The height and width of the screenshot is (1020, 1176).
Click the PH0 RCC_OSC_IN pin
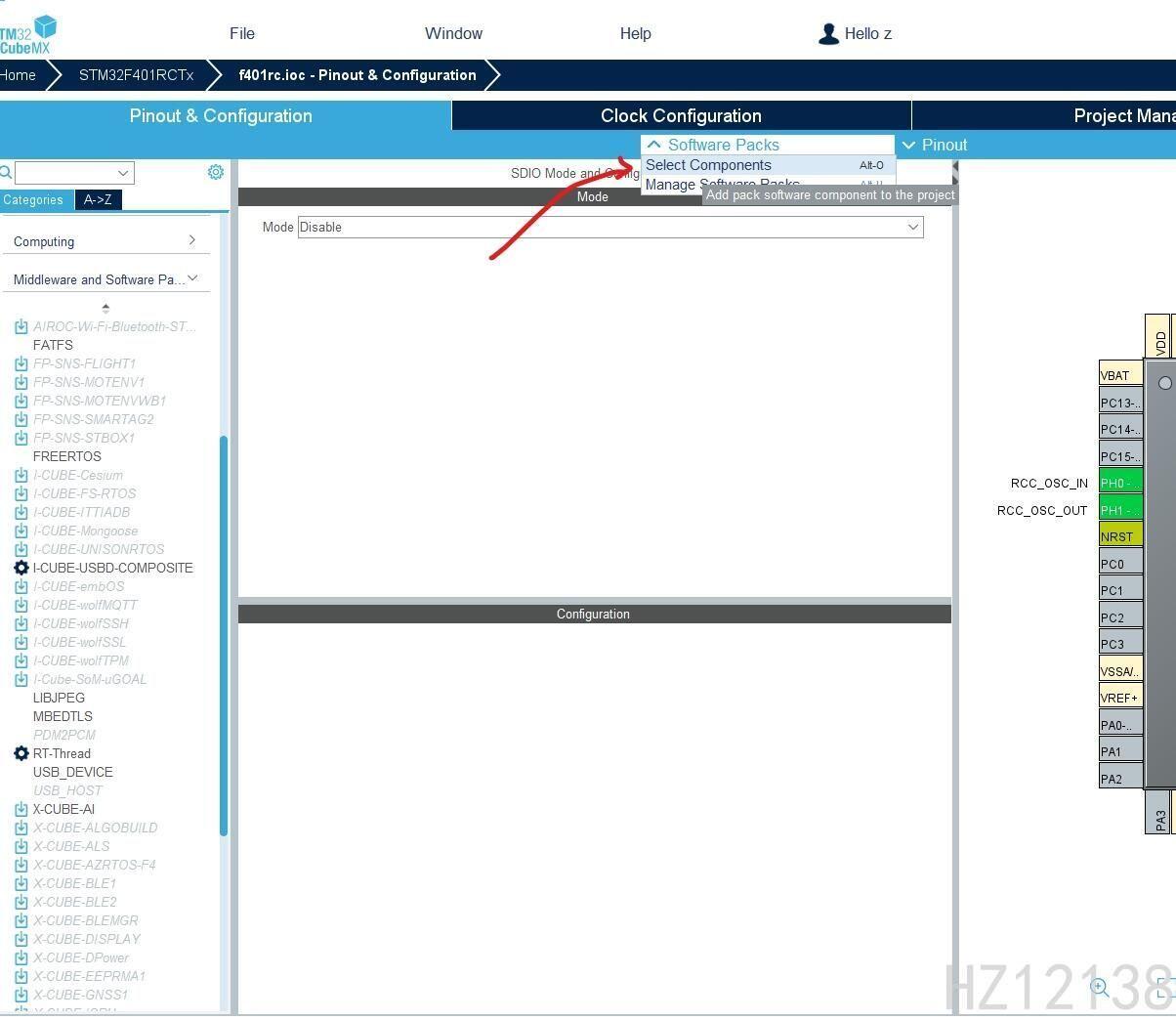[x=1120, y=483]
